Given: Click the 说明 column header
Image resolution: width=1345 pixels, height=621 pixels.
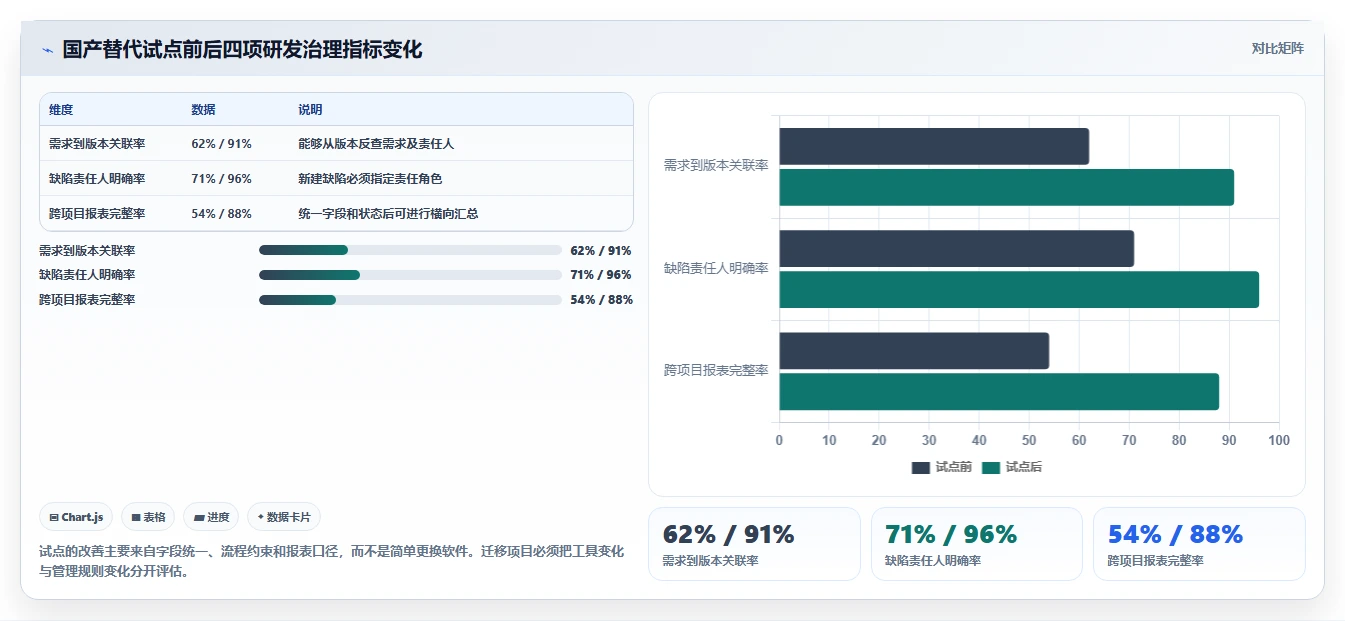Looking at the screenshot, I should pyautogui.click(x=310, y=110).
